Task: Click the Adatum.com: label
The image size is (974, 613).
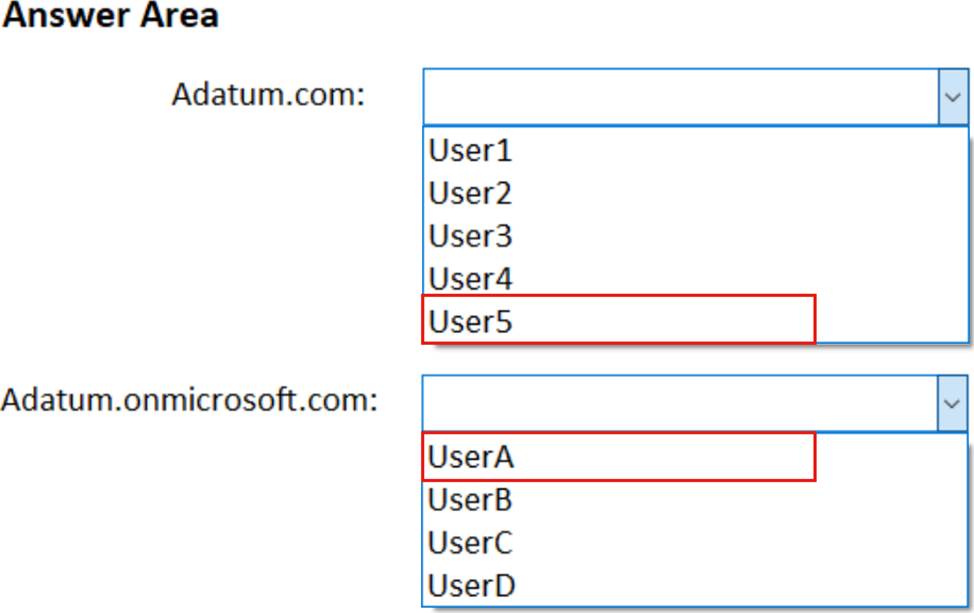Action: [268, 96]
